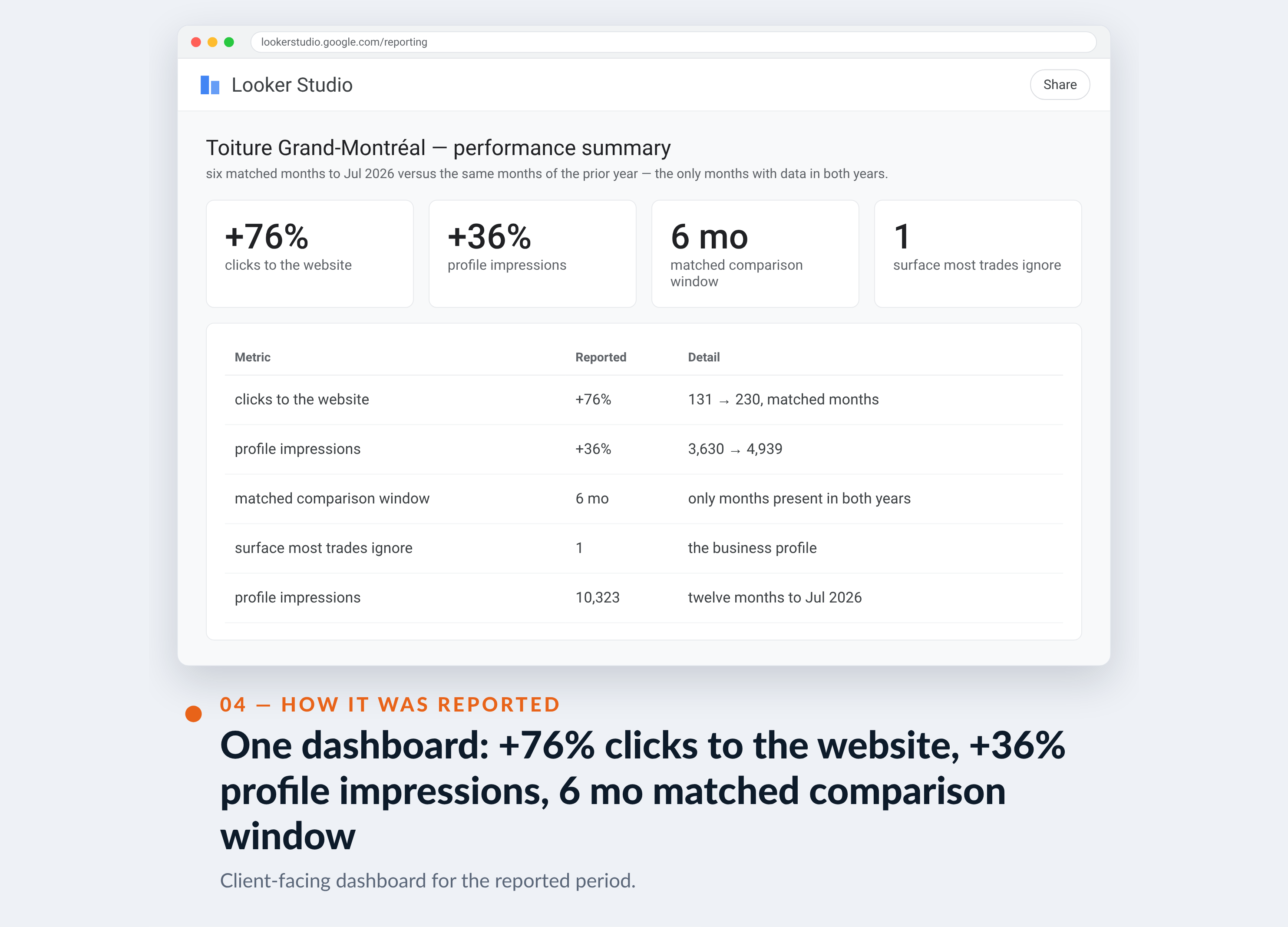
Task: Click the '6 mo' value in the table
Action: click(x=592, y=498)
